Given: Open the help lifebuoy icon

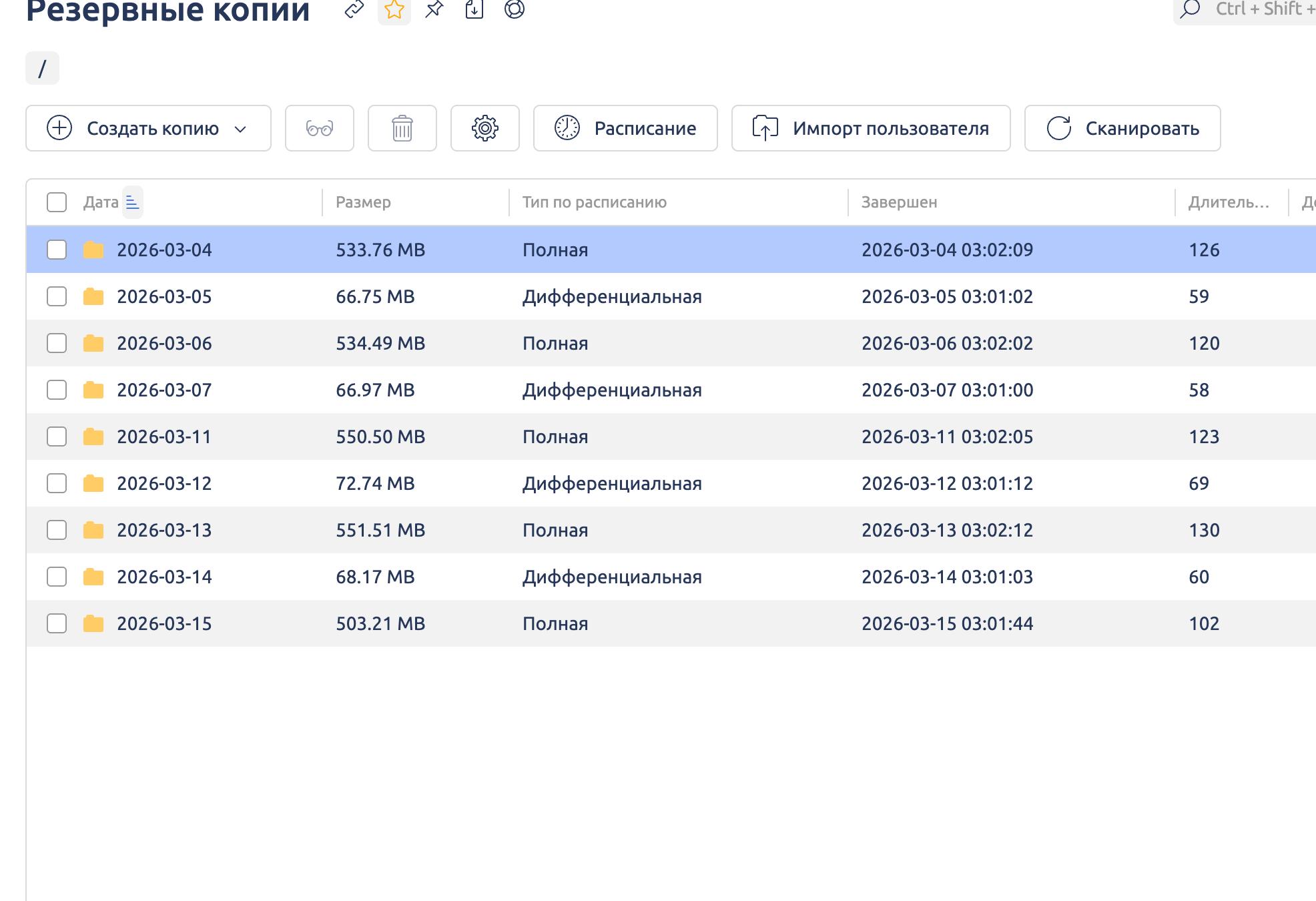Looking at the screenshot, I should tap(514, 9).
